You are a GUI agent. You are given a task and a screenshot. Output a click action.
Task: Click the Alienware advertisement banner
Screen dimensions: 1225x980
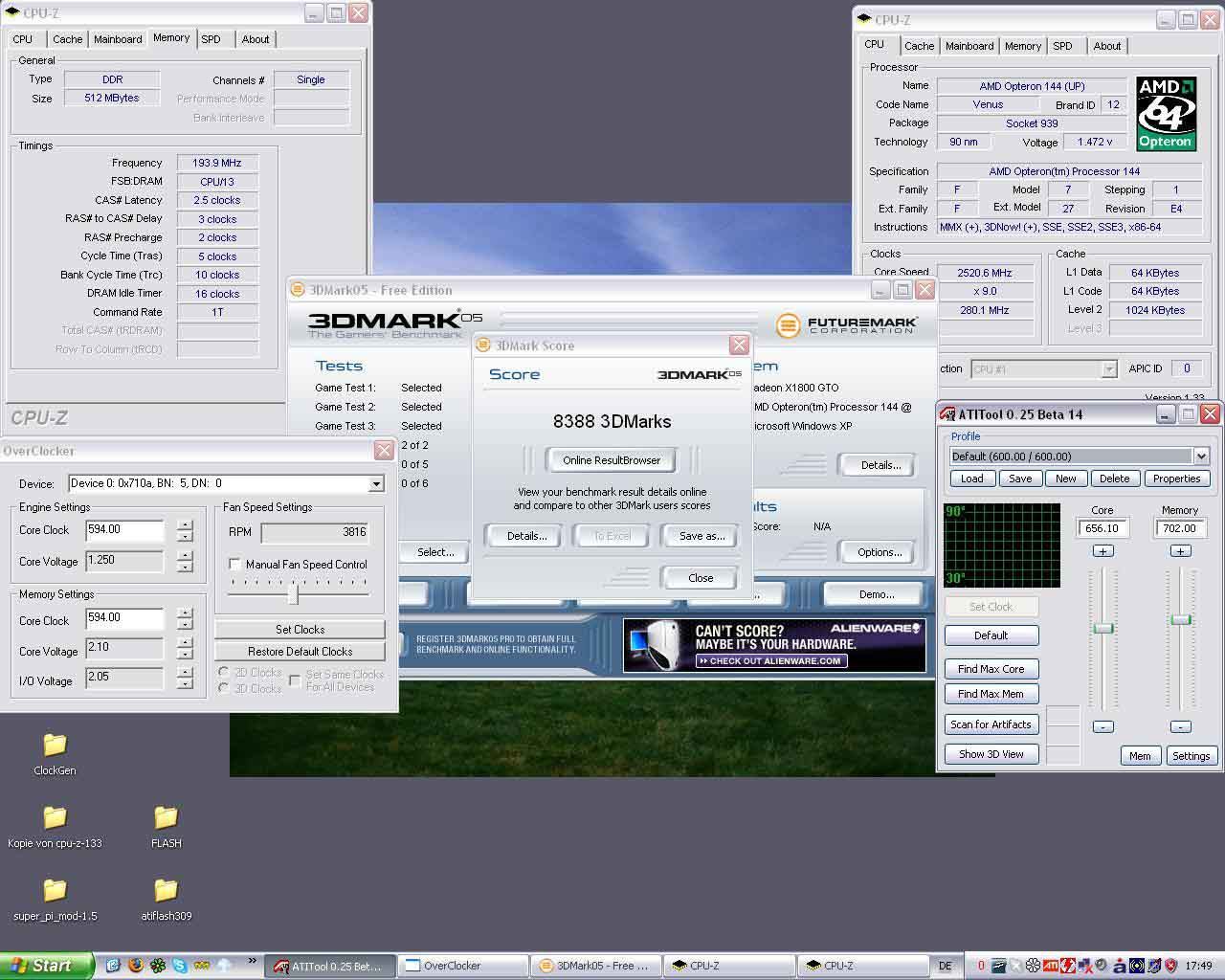click(774, 645)
